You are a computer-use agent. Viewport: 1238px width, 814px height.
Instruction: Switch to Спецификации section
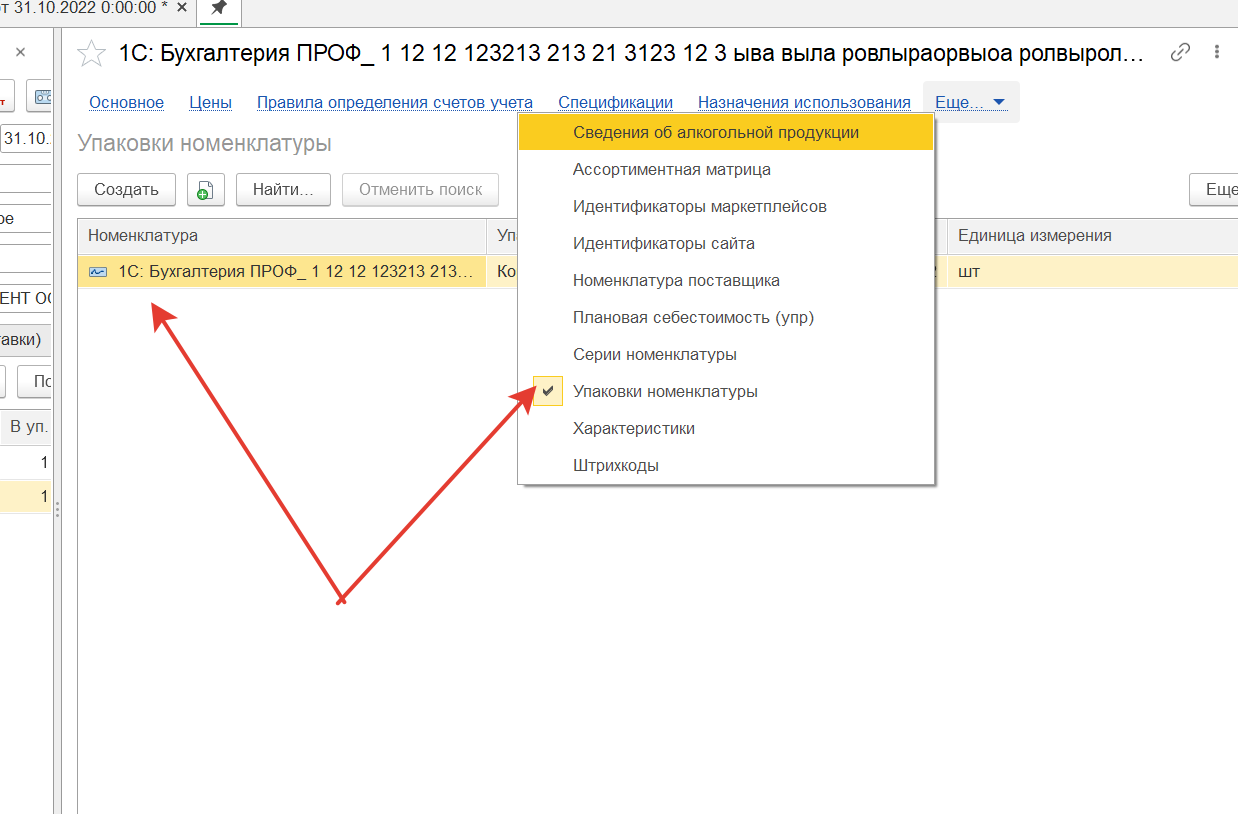[x=615, y=102]
